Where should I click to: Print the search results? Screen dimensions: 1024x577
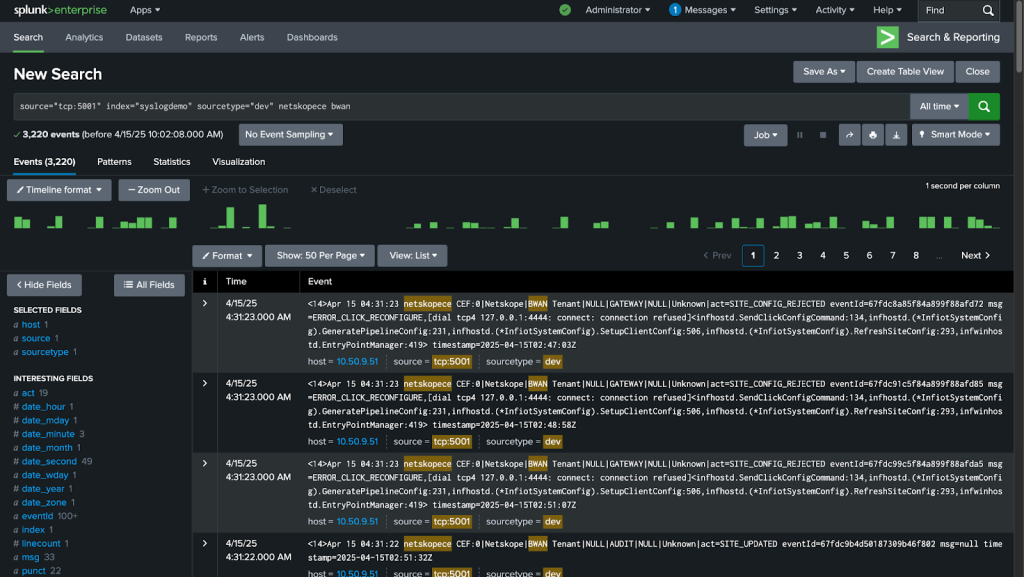pos(872,135)
